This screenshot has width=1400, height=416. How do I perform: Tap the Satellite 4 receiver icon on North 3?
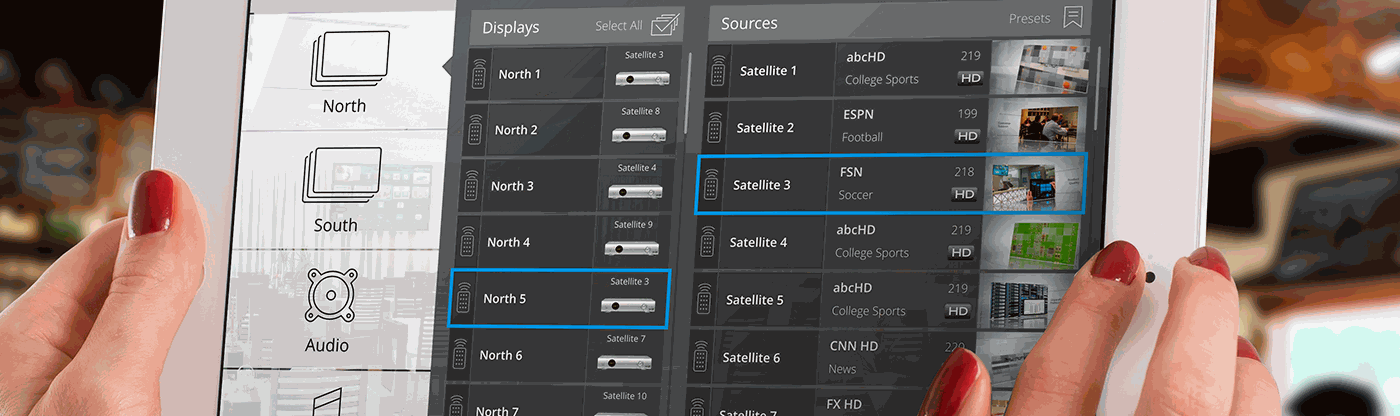[634, 191]
